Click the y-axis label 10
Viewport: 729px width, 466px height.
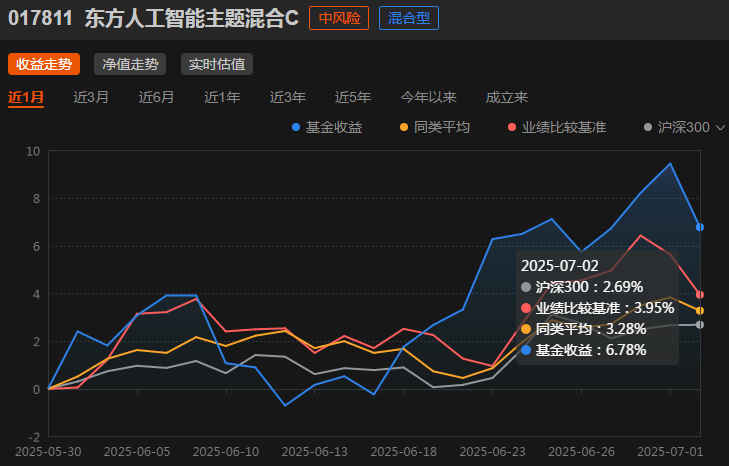click(33, 151)
